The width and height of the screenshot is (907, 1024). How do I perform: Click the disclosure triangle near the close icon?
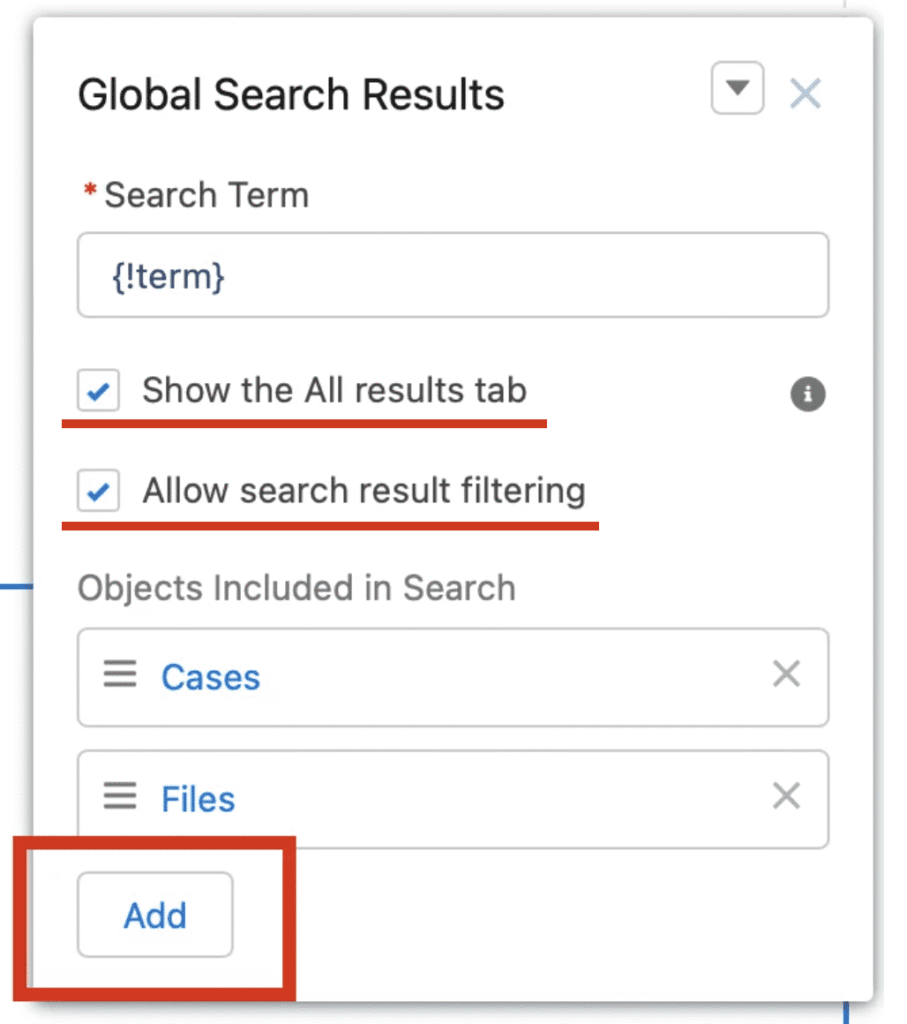coord(737,89)
